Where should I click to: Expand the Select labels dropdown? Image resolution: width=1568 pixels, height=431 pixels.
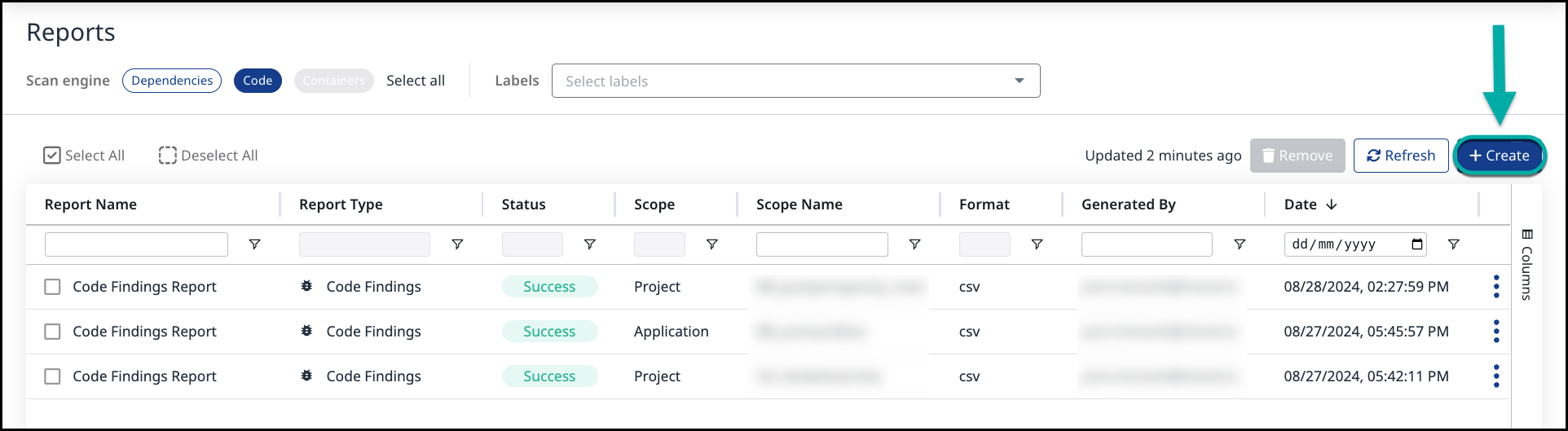1019,81
